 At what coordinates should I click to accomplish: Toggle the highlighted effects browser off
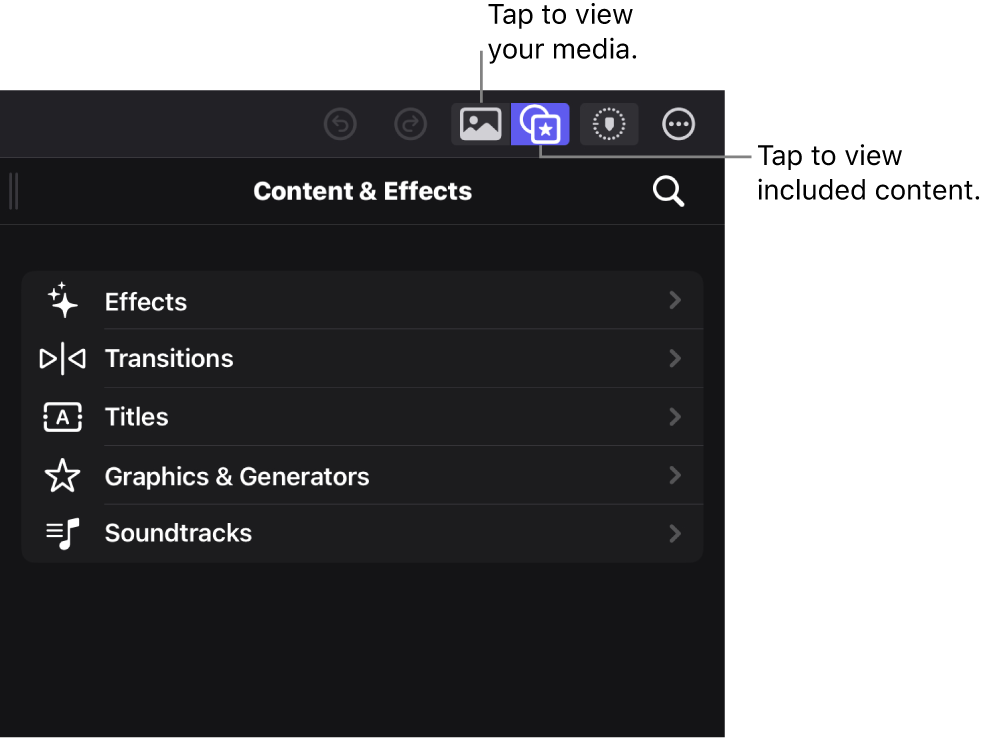coord(541,124)
